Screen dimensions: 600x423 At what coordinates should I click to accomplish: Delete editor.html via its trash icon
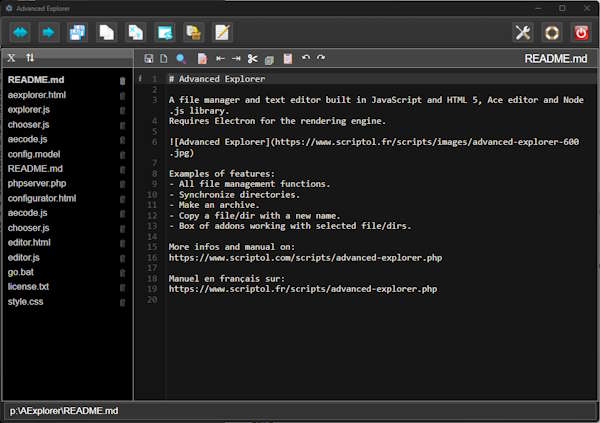coord(122,243)
